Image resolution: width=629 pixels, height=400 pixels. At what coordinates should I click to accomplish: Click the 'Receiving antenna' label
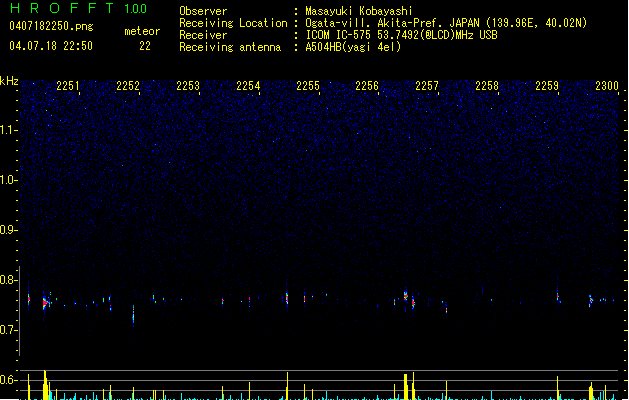[x=230, y=47]
